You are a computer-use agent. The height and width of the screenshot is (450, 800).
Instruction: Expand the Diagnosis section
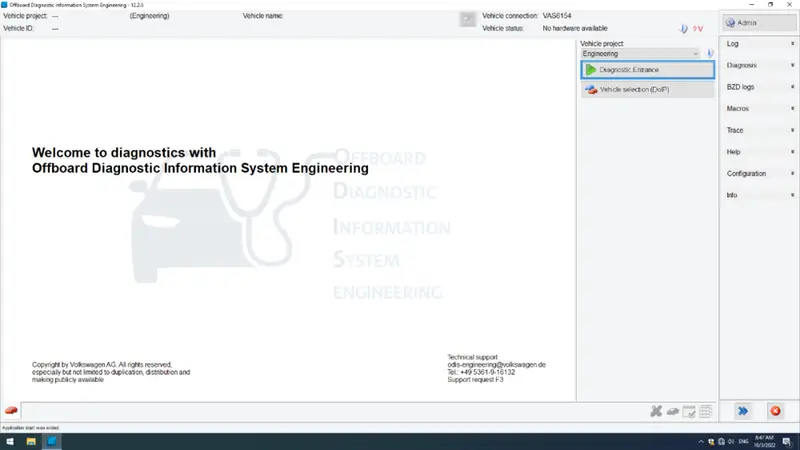pyautogui.click(x=759, y=65)
